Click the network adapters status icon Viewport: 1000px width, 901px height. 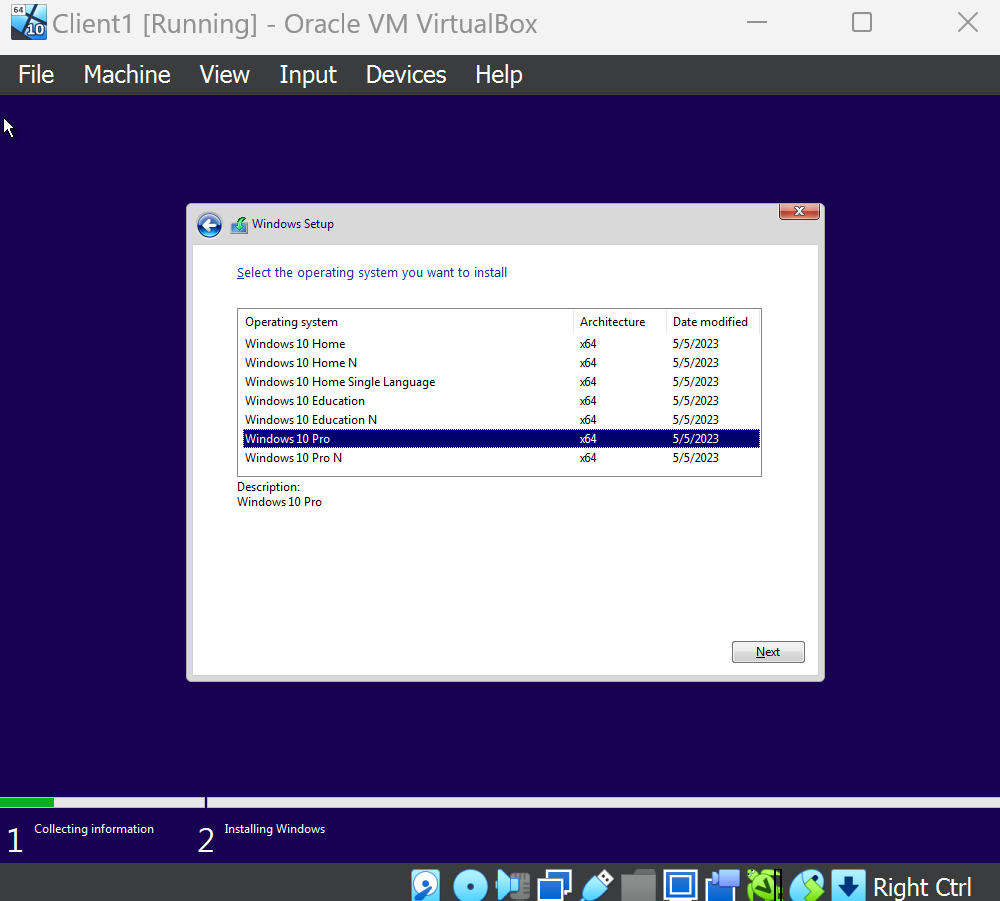[554, 885]
